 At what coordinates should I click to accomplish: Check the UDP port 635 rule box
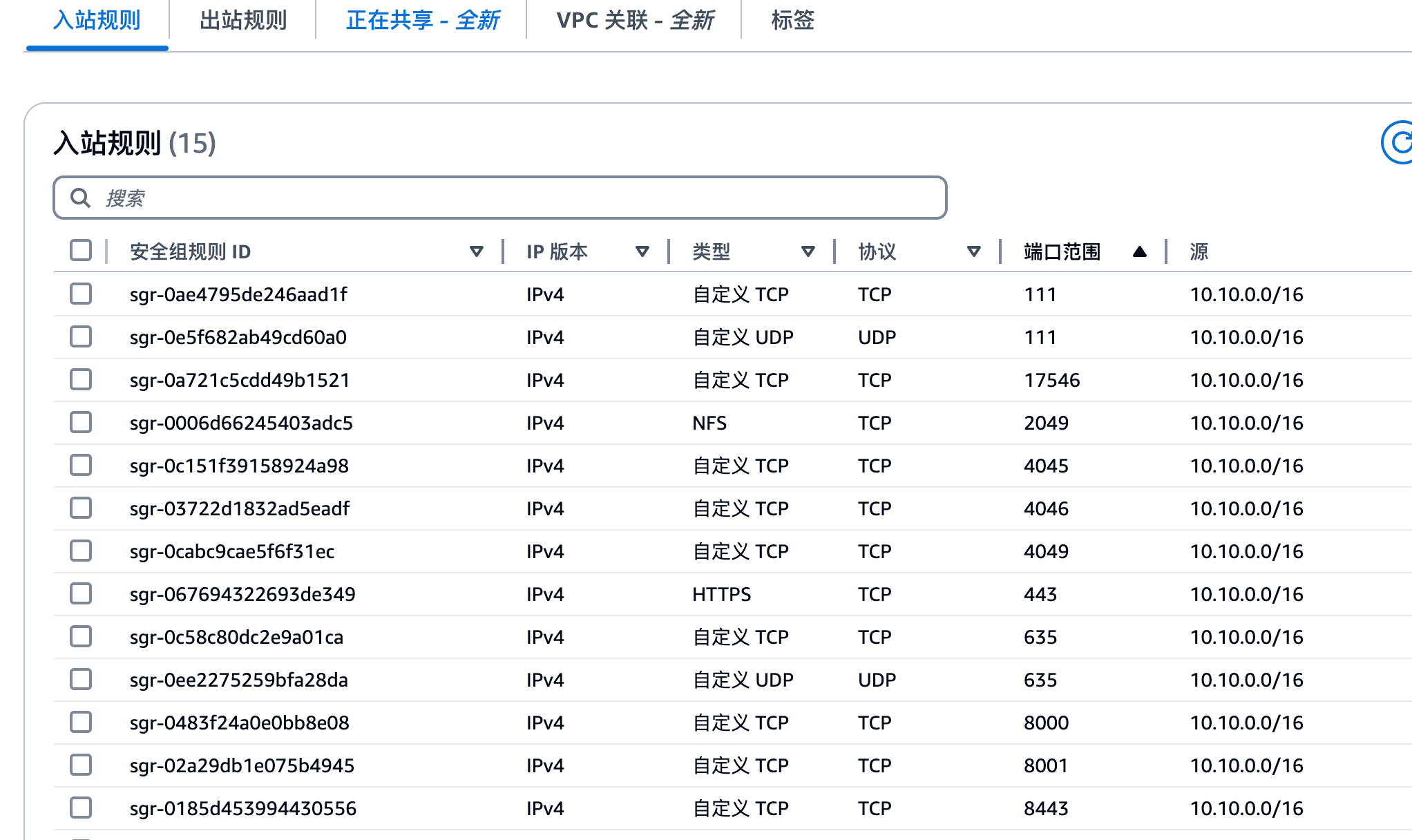81,680
